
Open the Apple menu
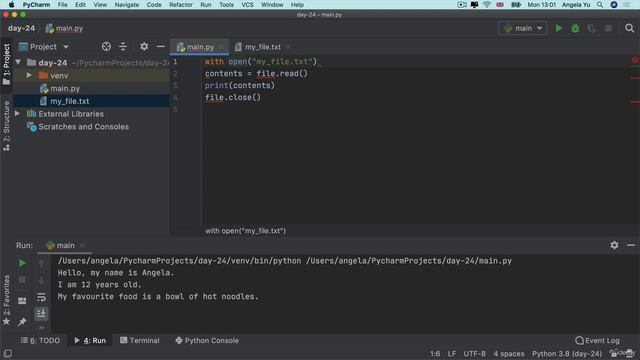tap(11, 5)
